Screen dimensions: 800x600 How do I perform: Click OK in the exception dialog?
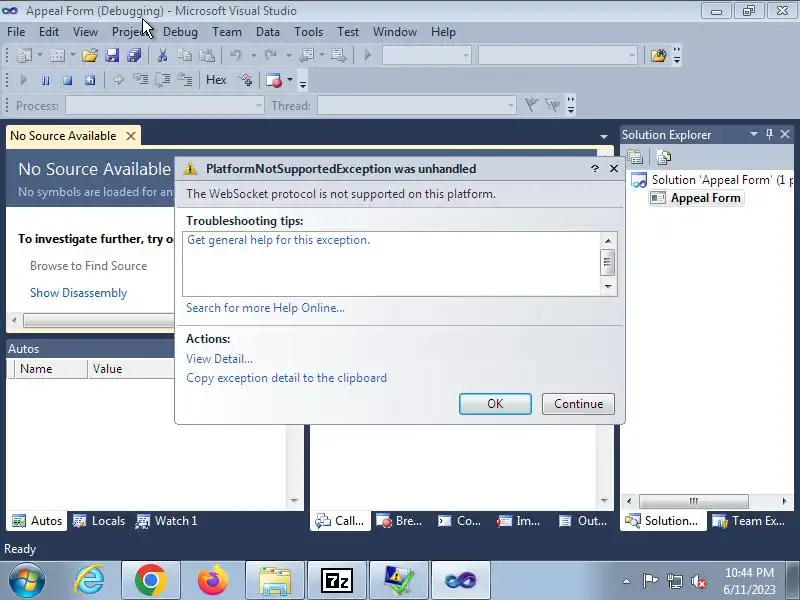(x=495, y=404)
